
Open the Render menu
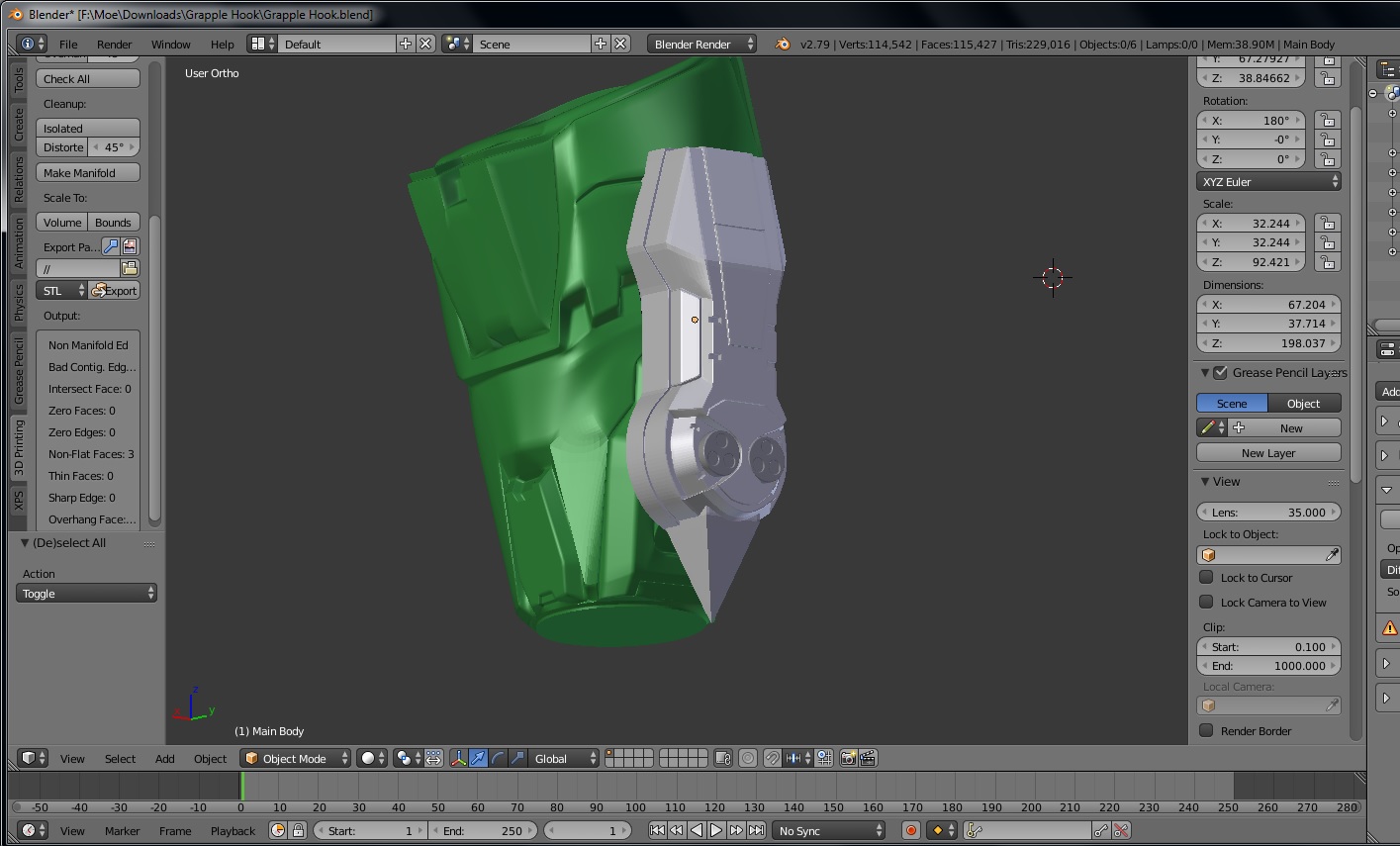pos(114,44)
